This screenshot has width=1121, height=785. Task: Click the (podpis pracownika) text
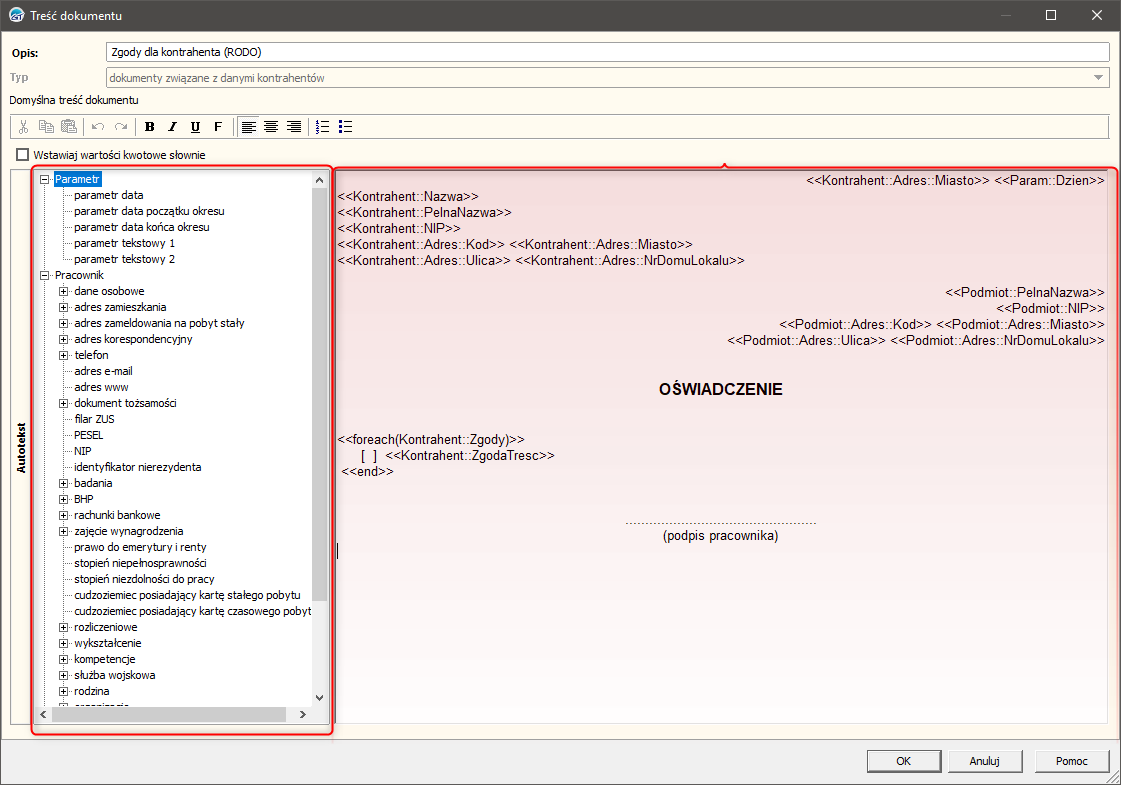(x=721, y=535)
